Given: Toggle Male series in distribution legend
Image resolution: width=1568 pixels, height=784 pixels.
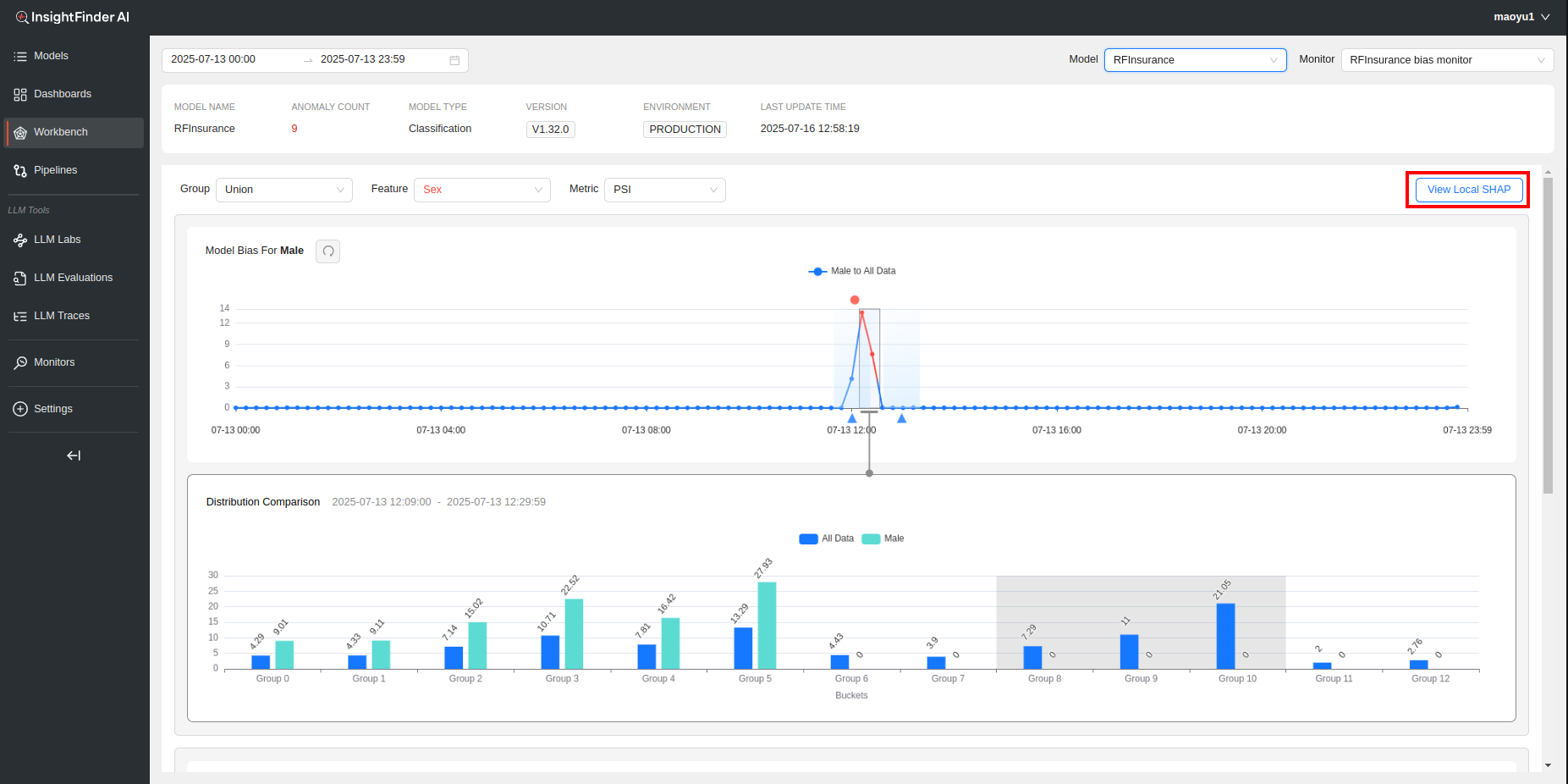Looking at the screenshot, I should click(883, 538).
